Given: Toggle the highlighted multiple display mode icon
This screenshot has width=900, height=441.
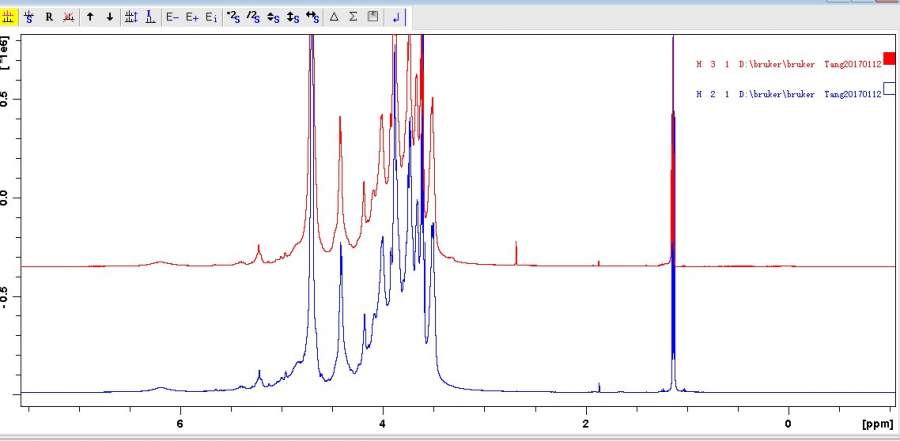Looking at the screenshot, I should (x=8, y=17).
